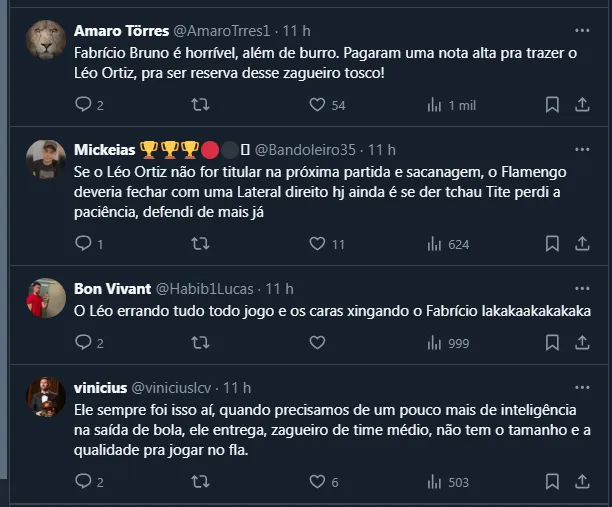Open vinicius's avatar thumbnail
The width and height of the screenshot is (612, 507).
point(46,396)
